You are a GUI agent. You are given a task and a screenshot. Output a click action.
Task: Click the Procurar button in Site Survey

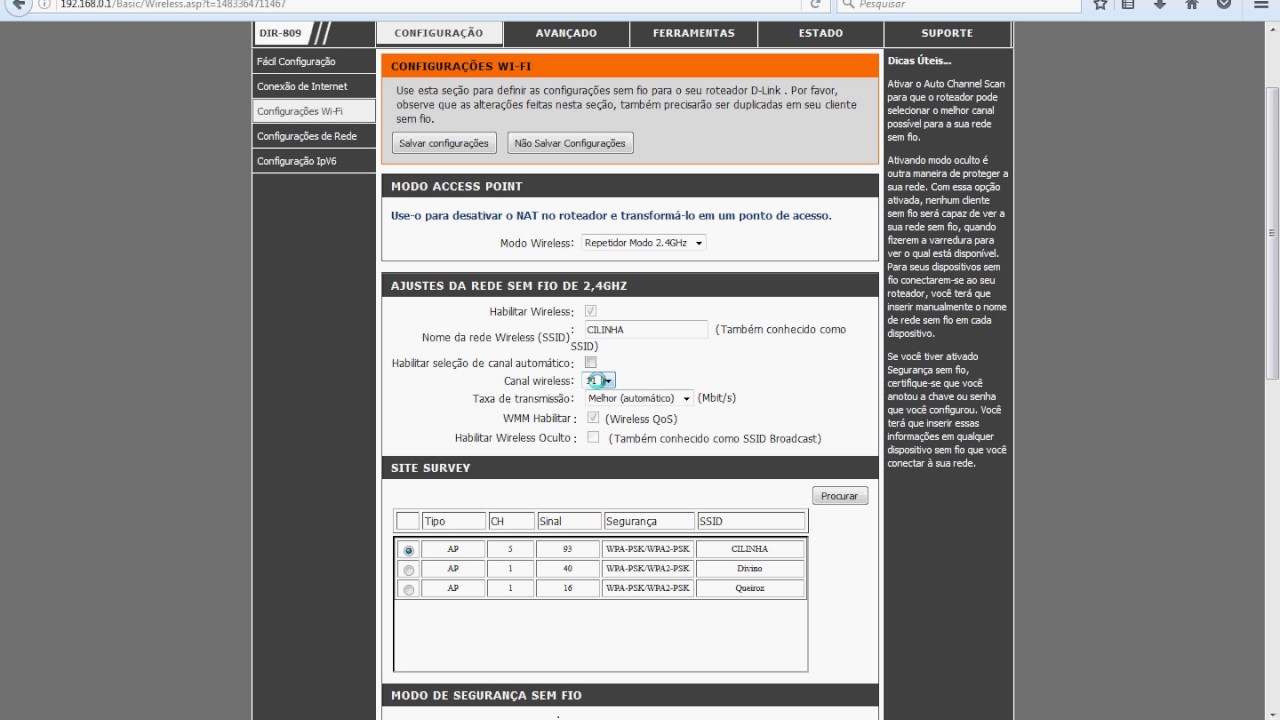point(840,496)
